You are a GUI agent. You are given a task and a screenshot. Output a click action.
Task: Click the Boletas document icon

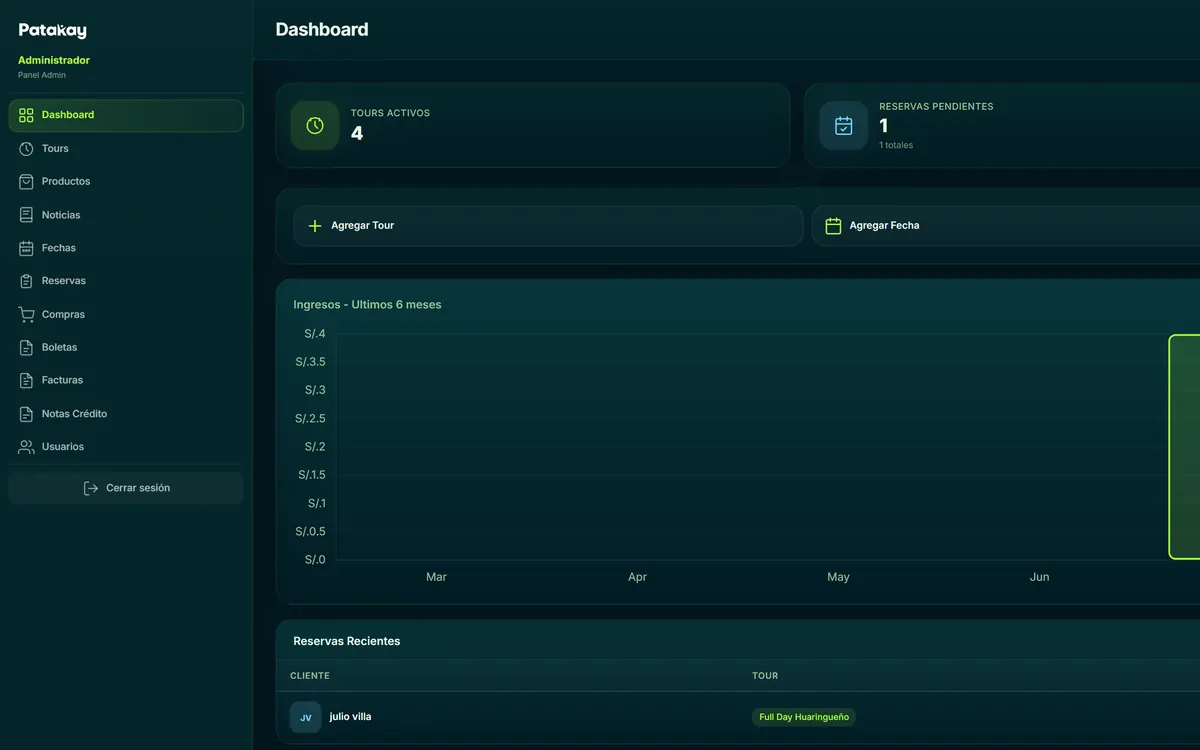coord(26,347)
